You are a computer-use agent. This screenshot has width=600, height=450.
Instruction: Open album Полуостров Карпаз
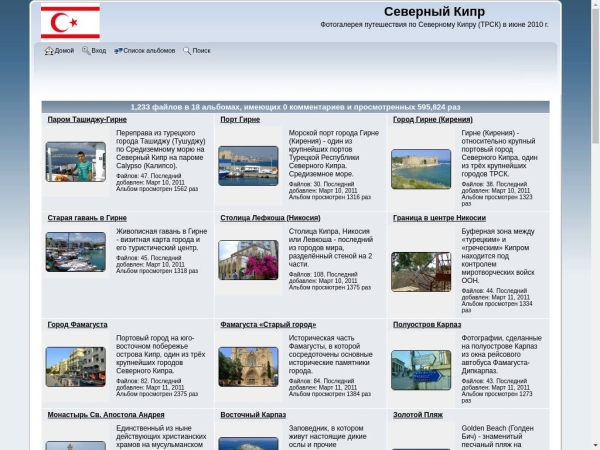tap(427, 324)
